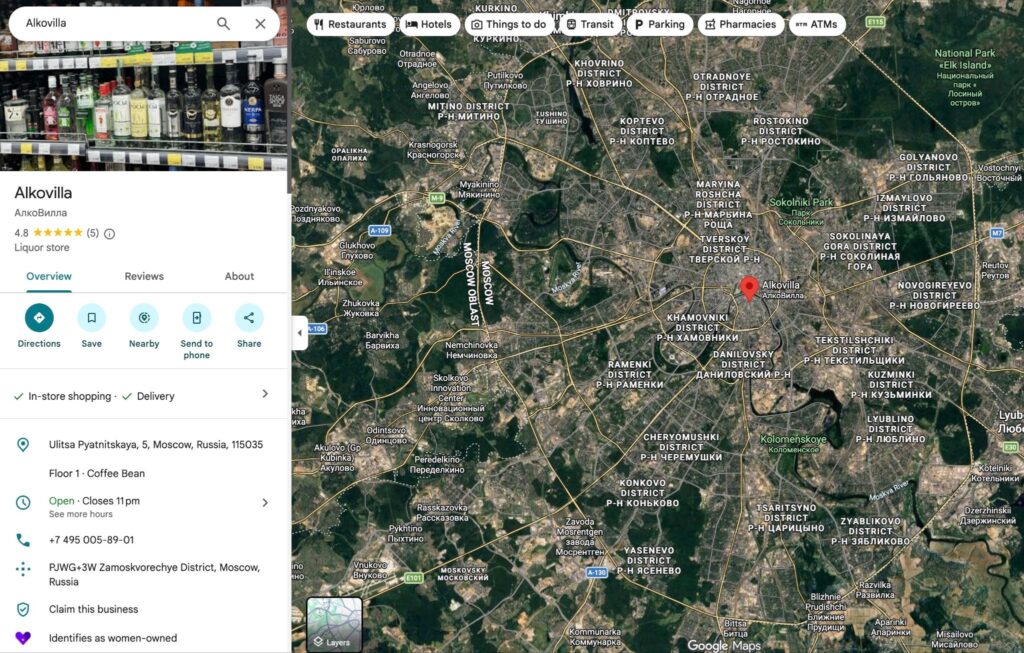Click Floor 1 · Coffee Bean text
This screenshot has height=653, width=1024.
pyautogui.click(x=97, y=473)
